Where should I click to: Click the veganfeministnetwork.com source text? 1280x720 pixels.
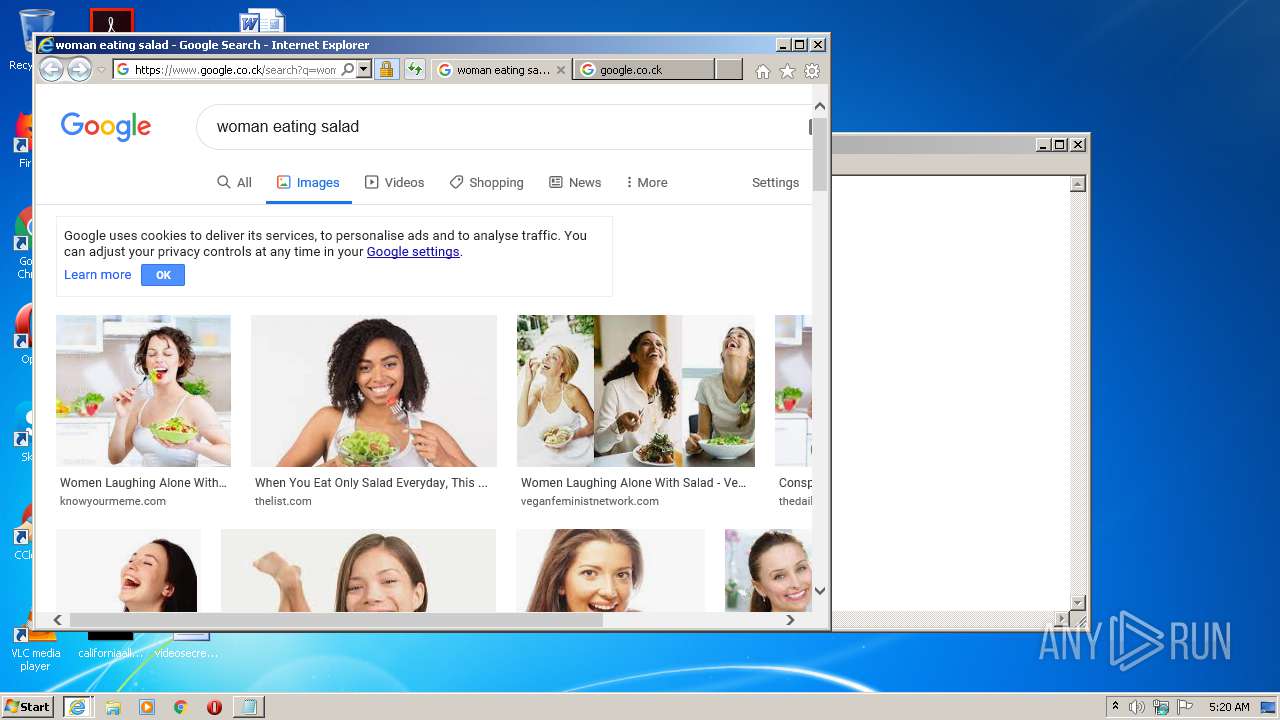point(590,501)
